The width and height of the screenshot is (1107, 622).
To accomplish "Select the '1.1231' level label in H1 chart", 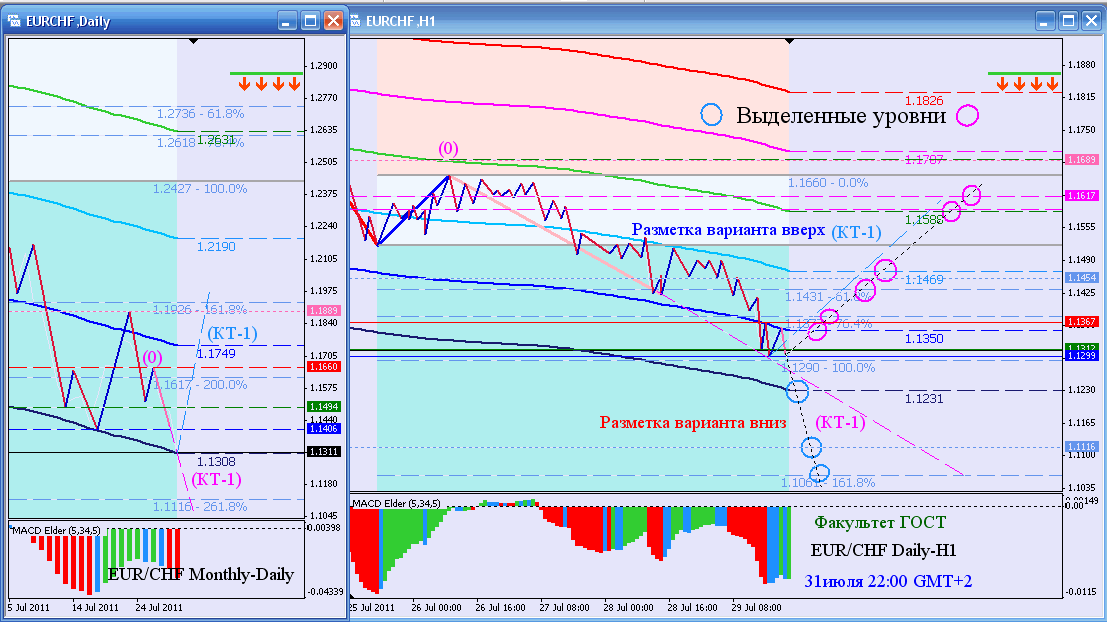I will pyautogui.click(x=924, y=399).
